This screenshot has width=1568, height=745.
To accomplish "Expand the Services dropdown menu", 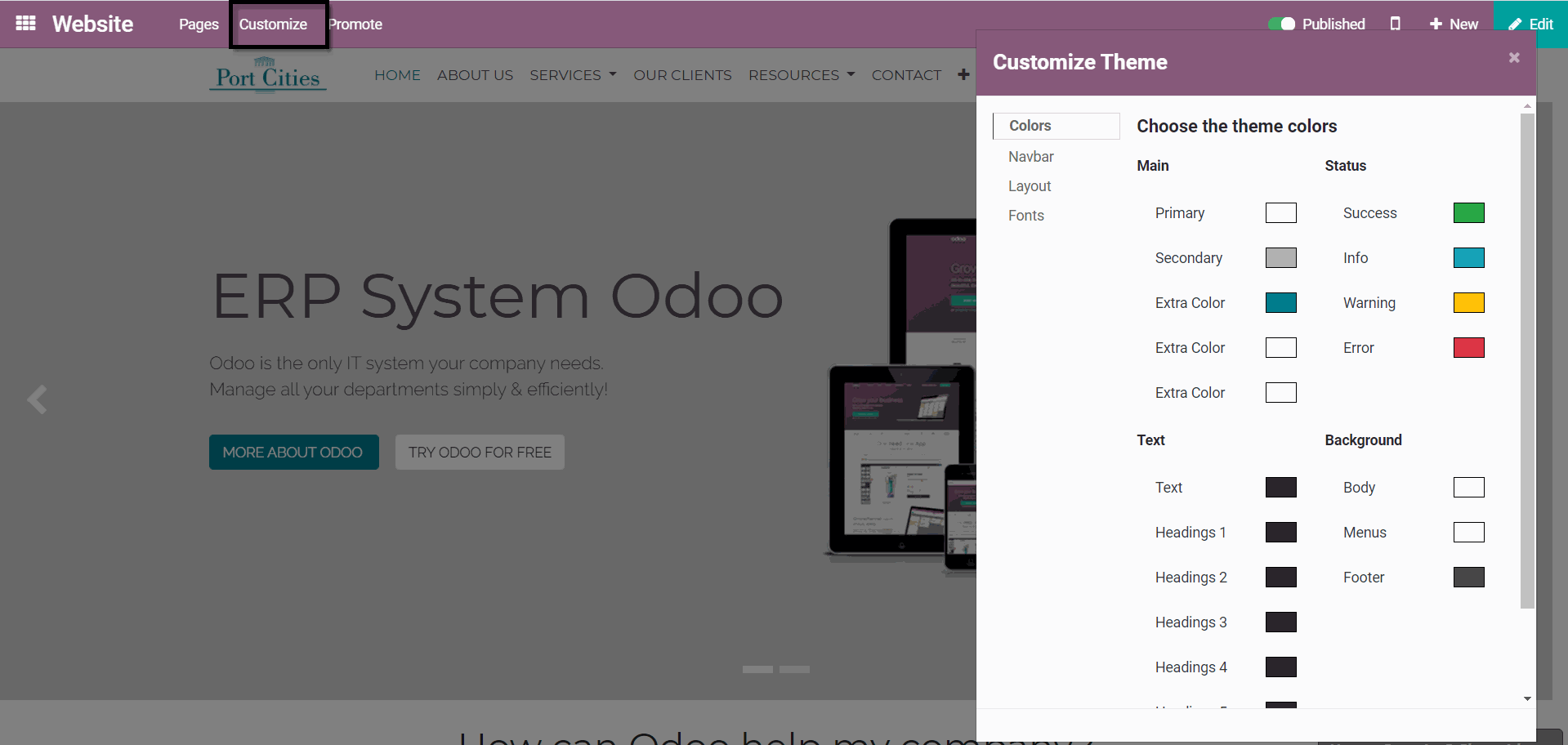I will coord(573,75).
